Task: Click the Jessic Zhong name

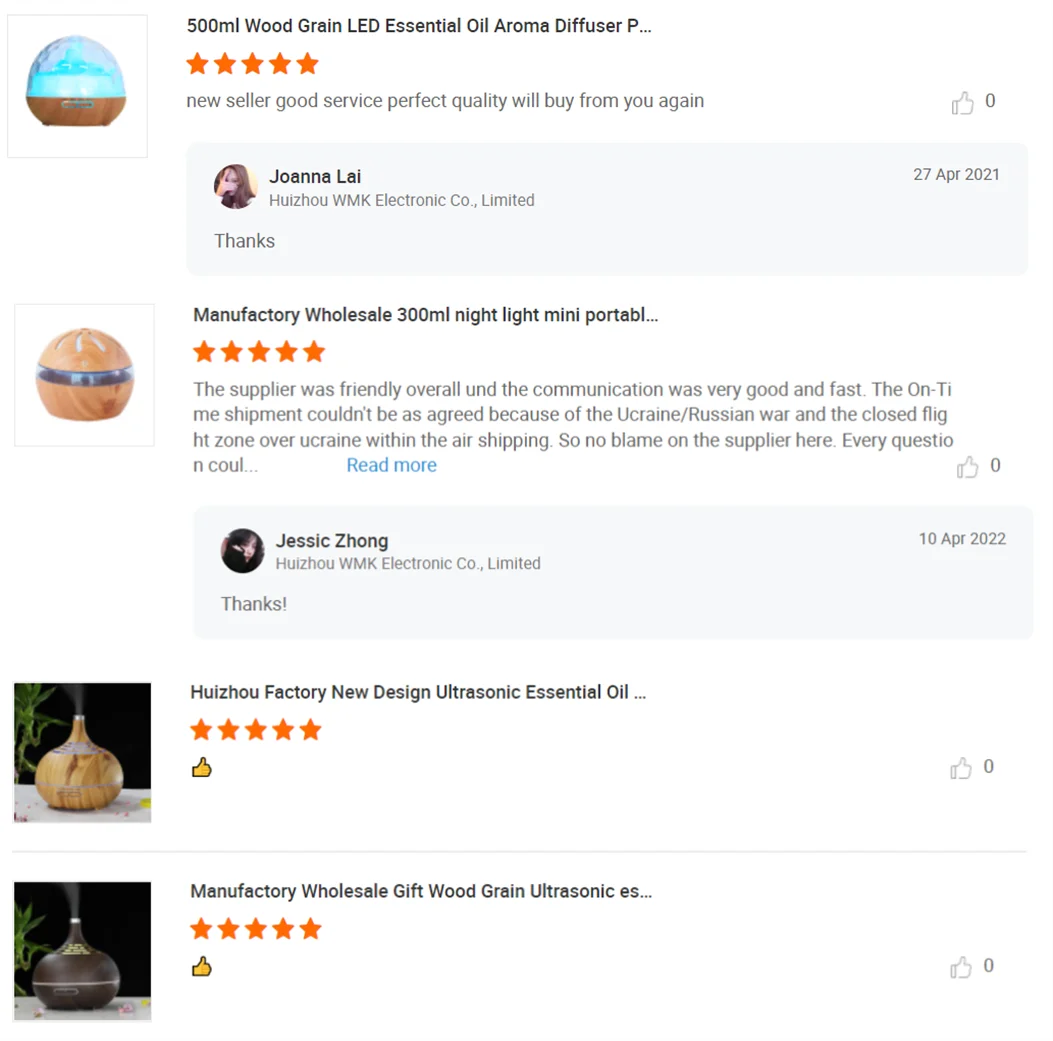Action: click(332, 541)
